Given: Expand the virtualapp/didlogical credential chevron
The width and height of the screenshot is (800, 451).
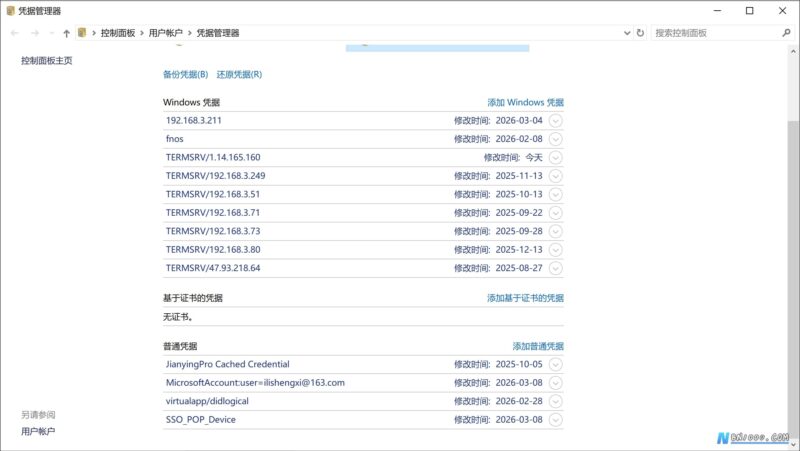Looking at the screenshot, I should coord(556,401).
